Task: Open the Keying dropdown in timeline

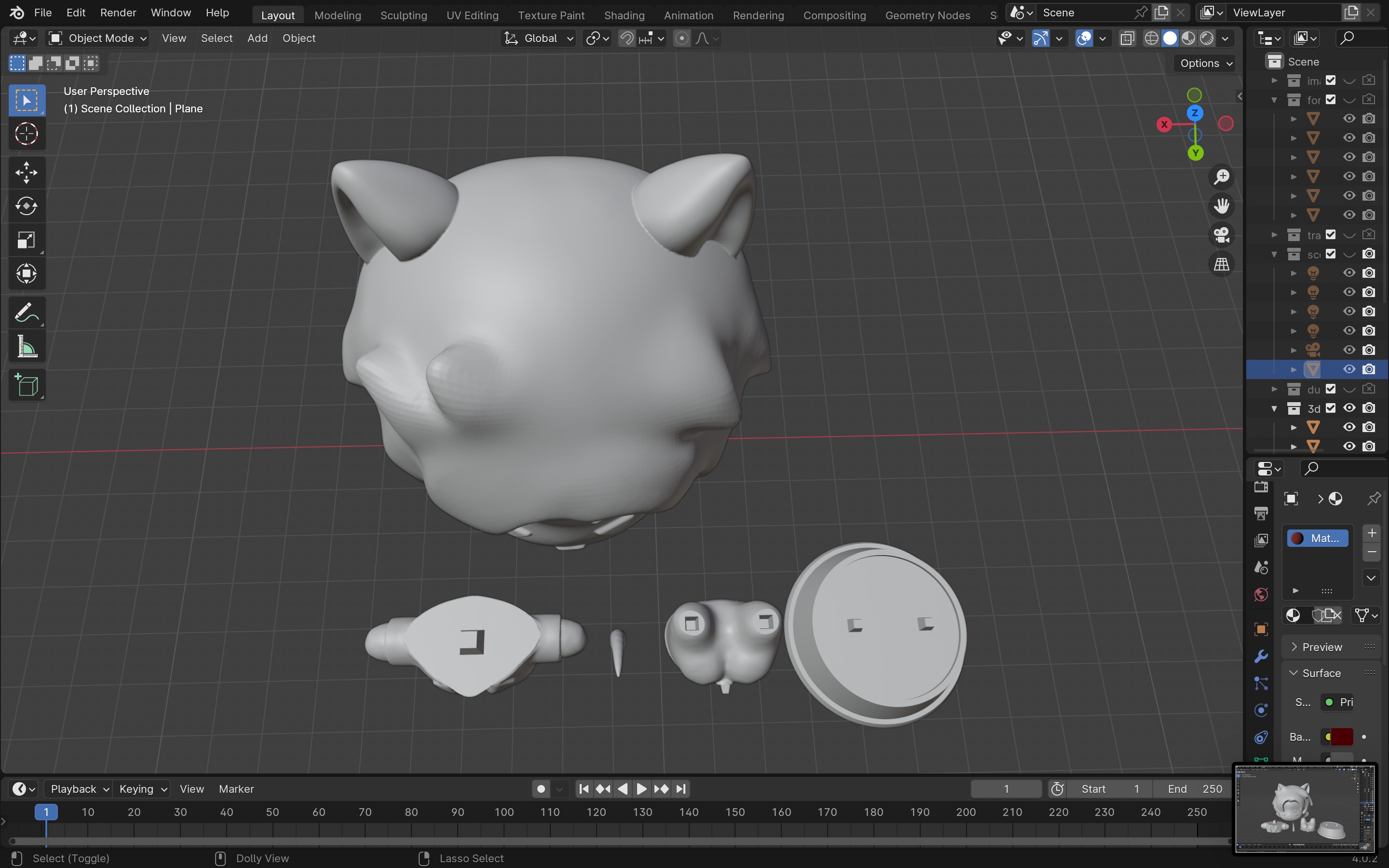Action: 142,789
